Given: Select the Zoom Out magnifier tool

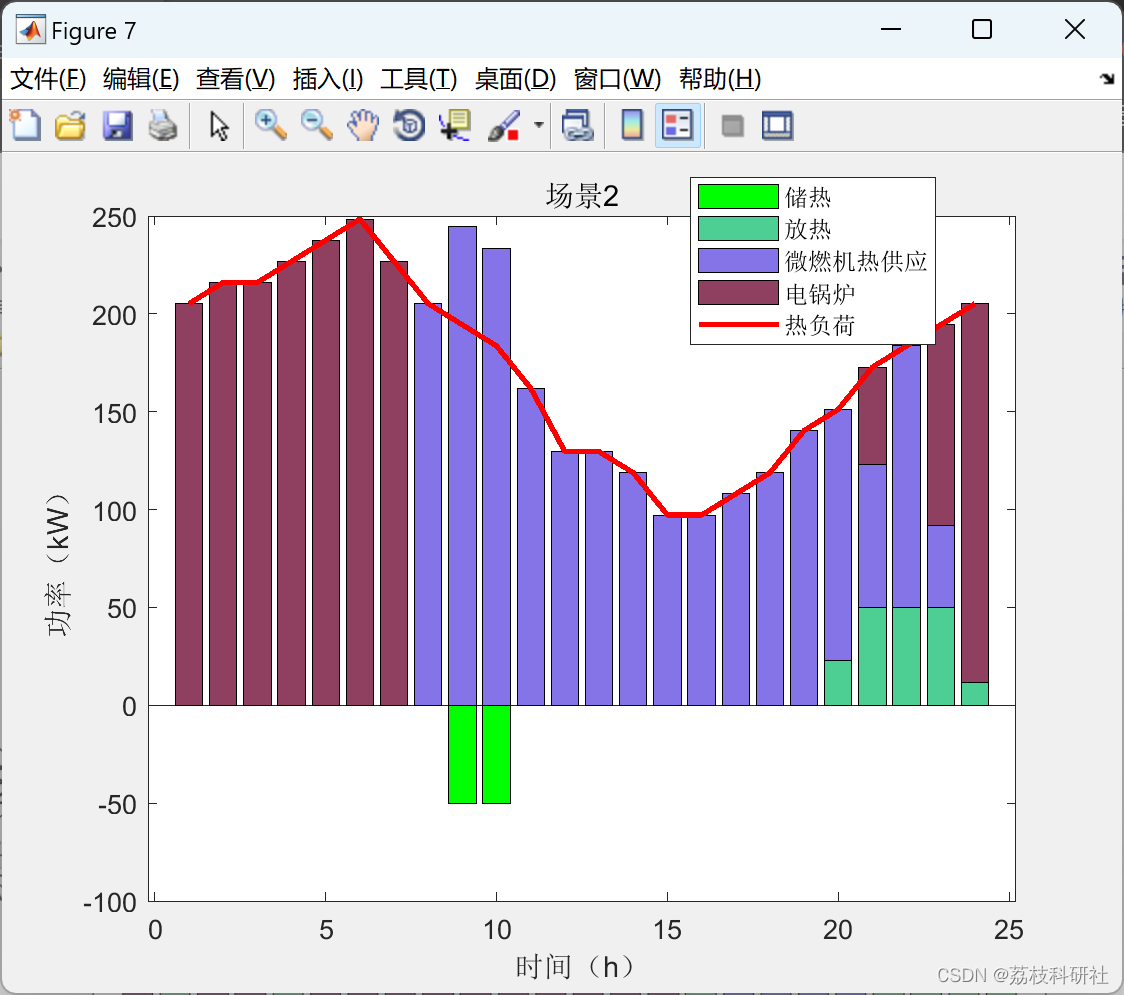Looking at the screenshot, I should click(x=316, y=125).
